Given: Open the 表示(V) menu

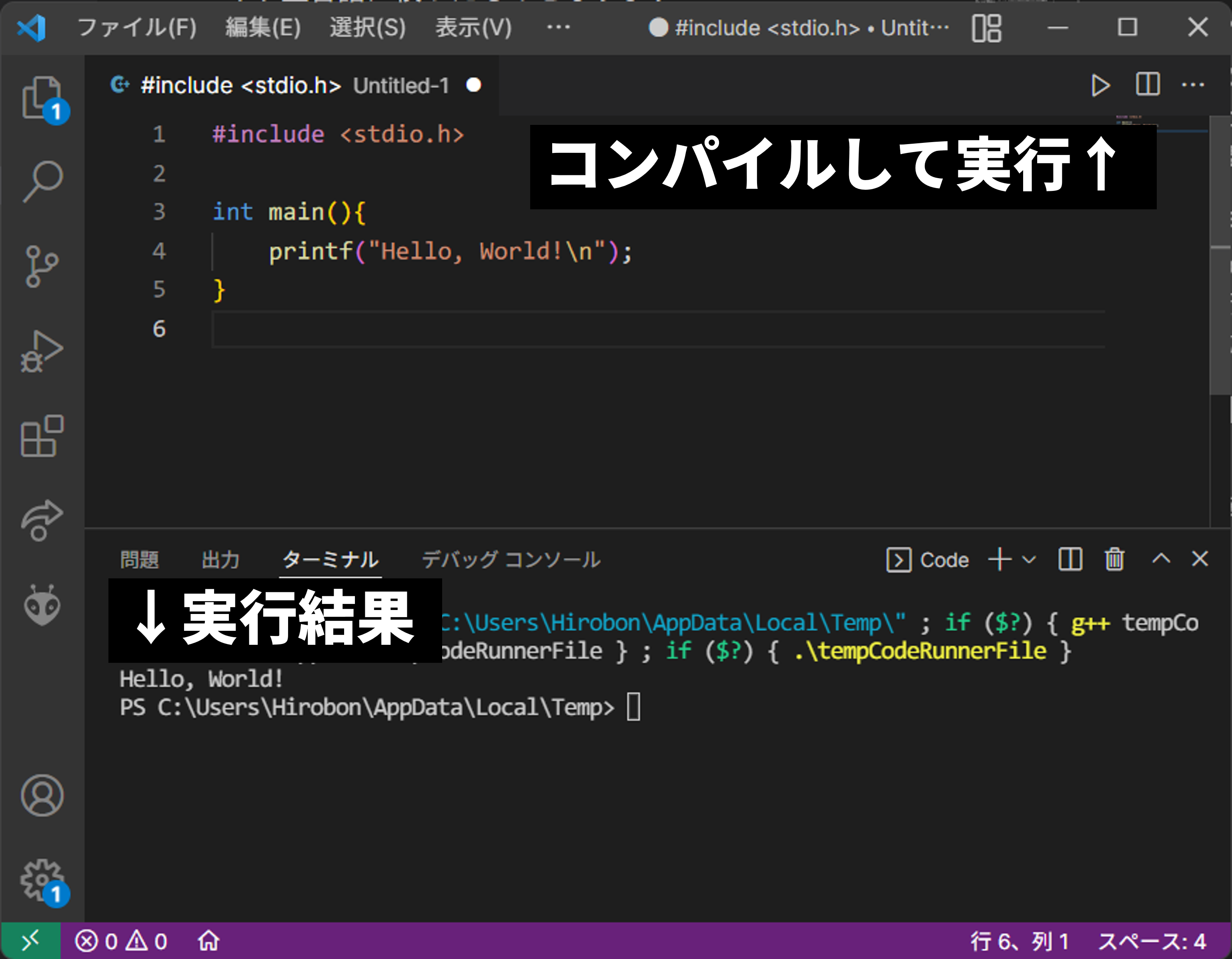Looking at the screenshot, I should click(473, 27).
